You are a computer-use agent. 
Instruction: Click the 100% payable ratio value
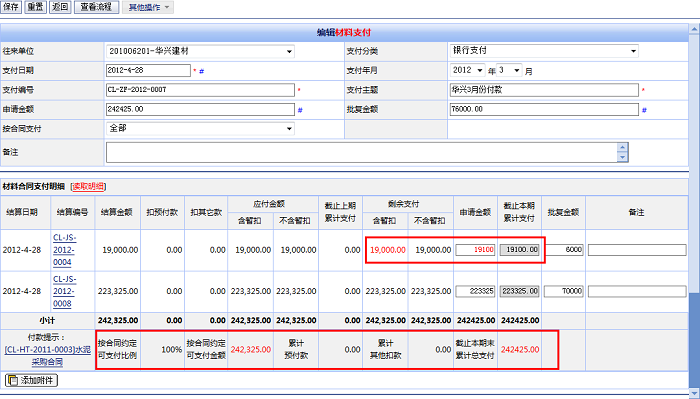[x=171, y=350]
